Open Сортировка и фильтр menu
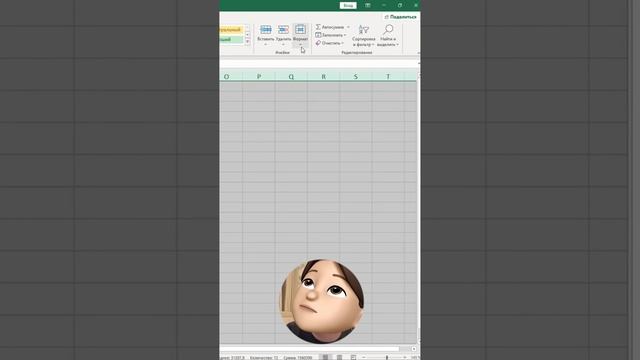 coord(364,36)
